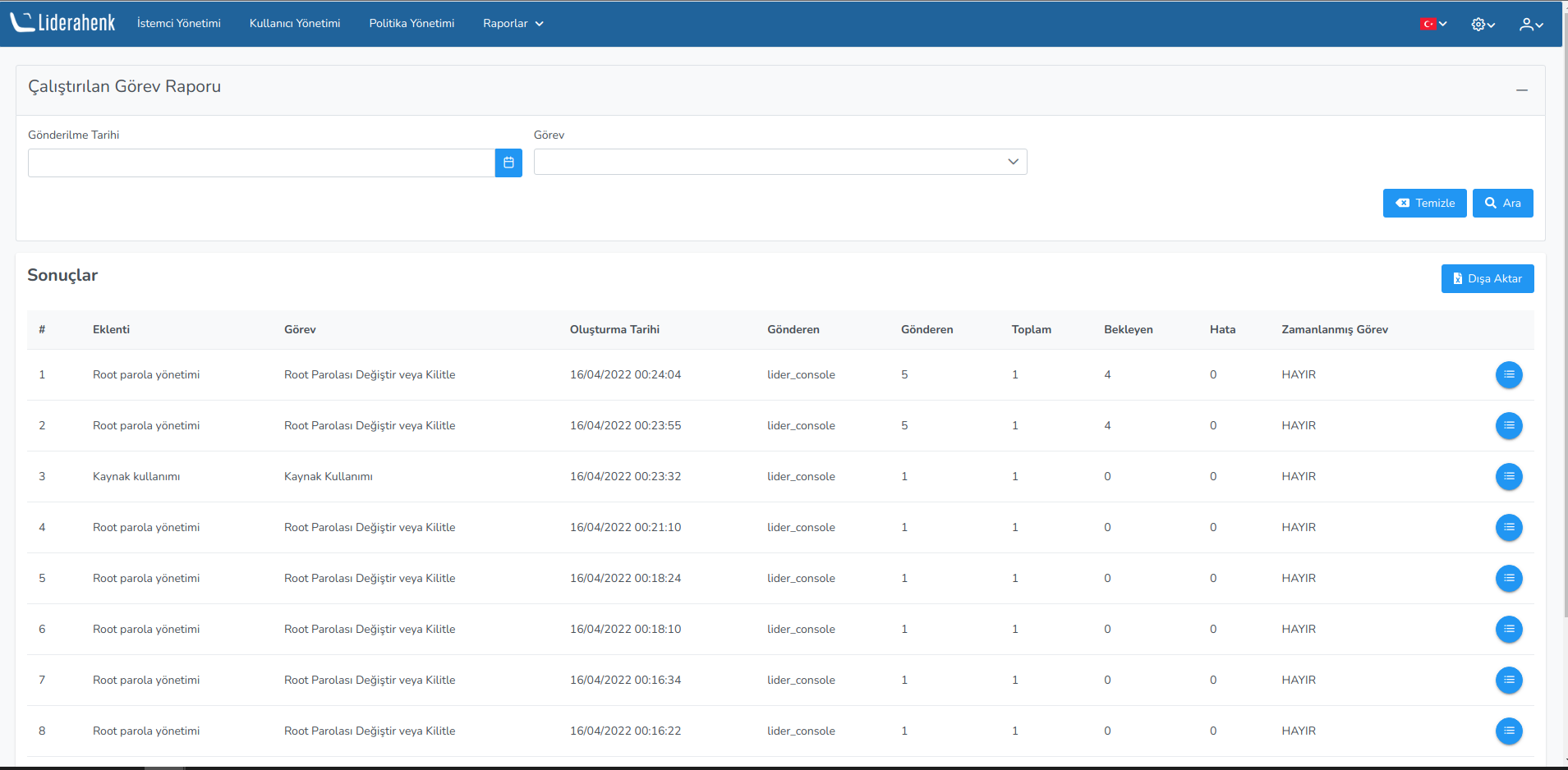Click the Oluşturma Tarihi column header
Viewport: 1568px width, 770px height.
click(x=614, y=329)
